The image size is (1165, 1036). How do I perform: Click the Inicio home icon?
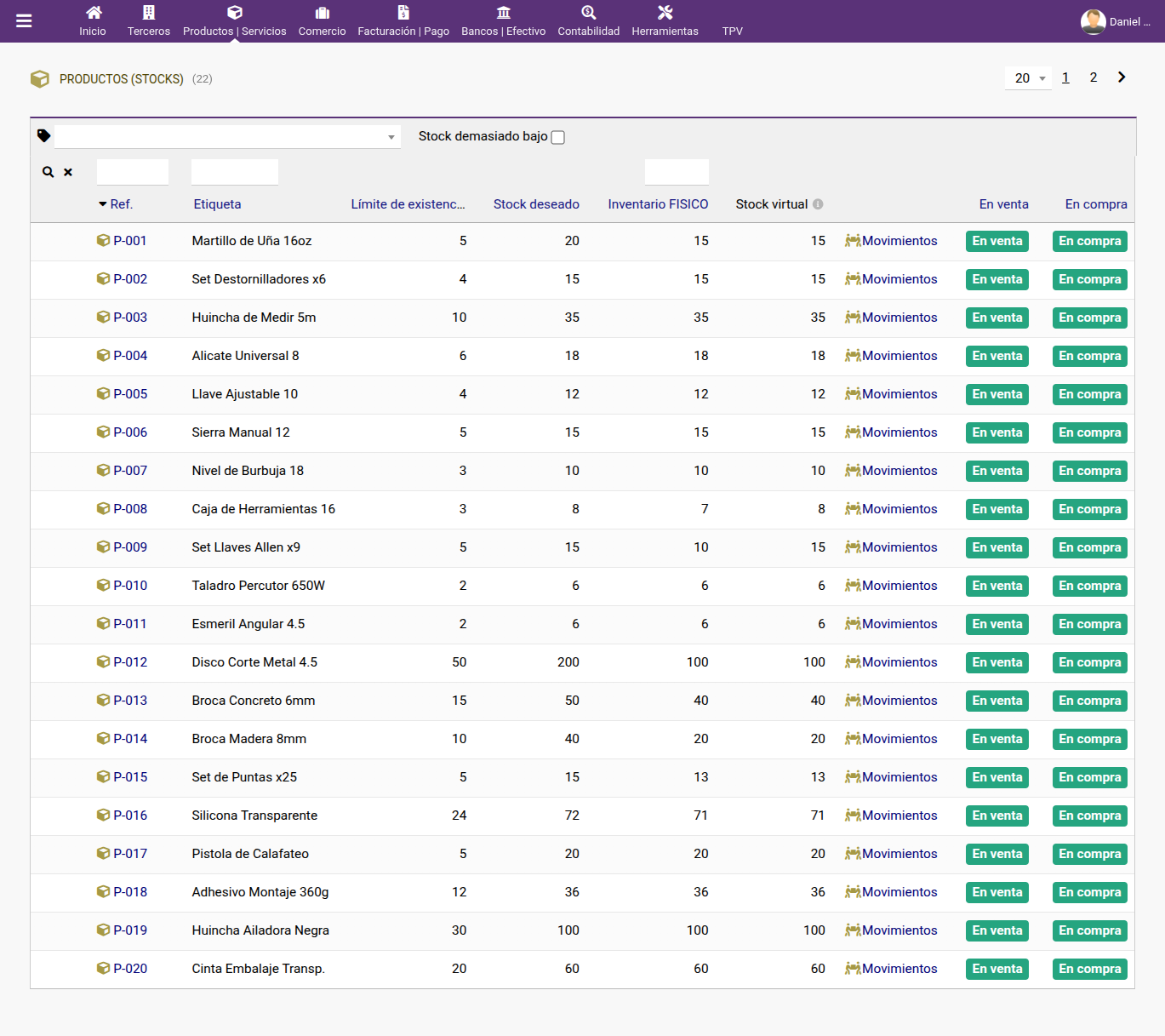pos(94,13)
